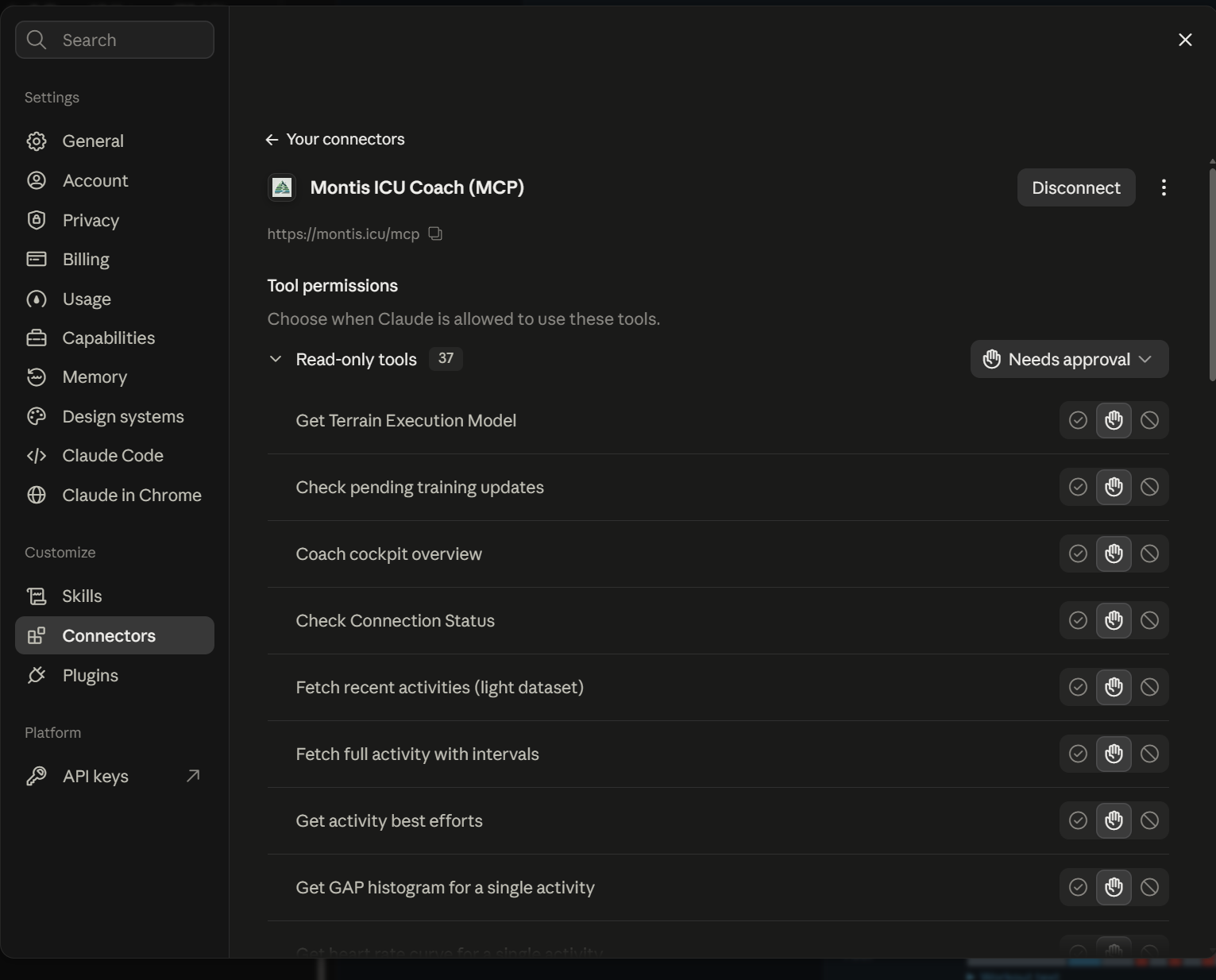This screenshot has height=980, width=1216.
Task: Switch to Usage page
Action: [114, 299]
